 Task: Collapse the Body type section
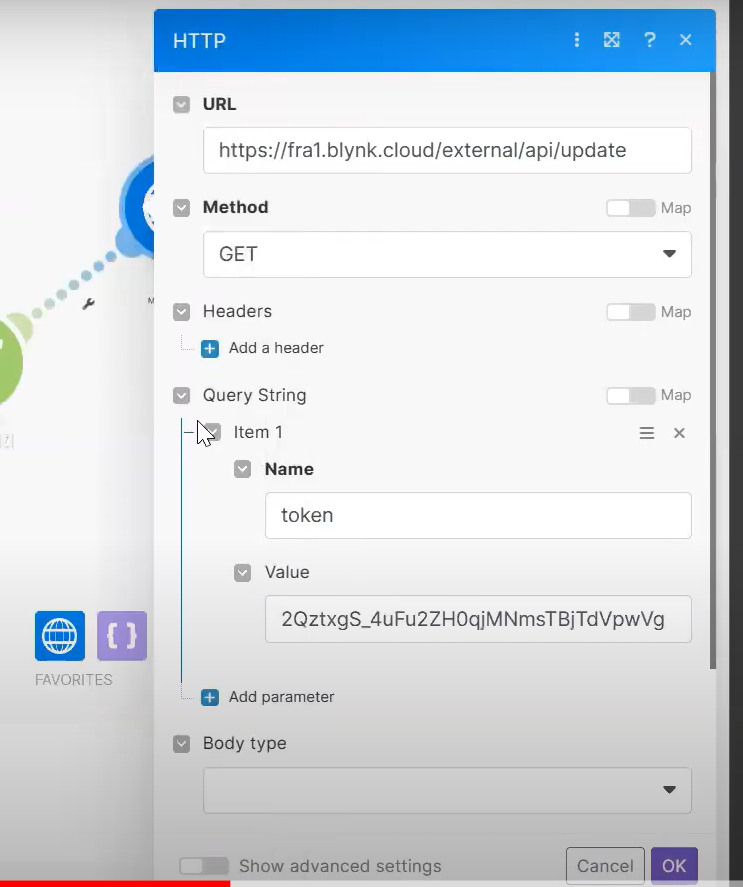tap(182, 744)
